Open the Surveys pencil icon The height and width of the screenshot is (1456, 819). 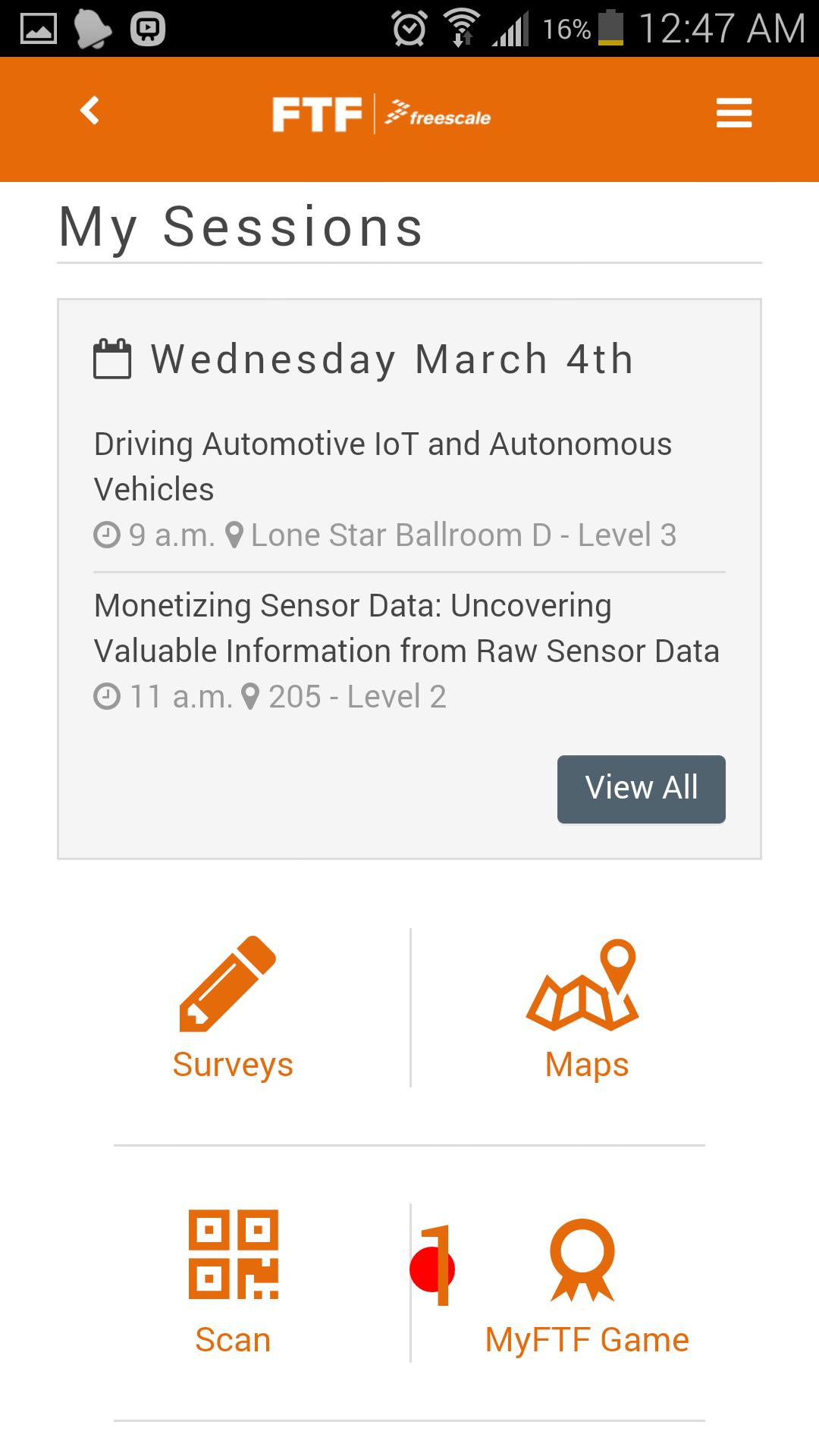click(227, 984)
